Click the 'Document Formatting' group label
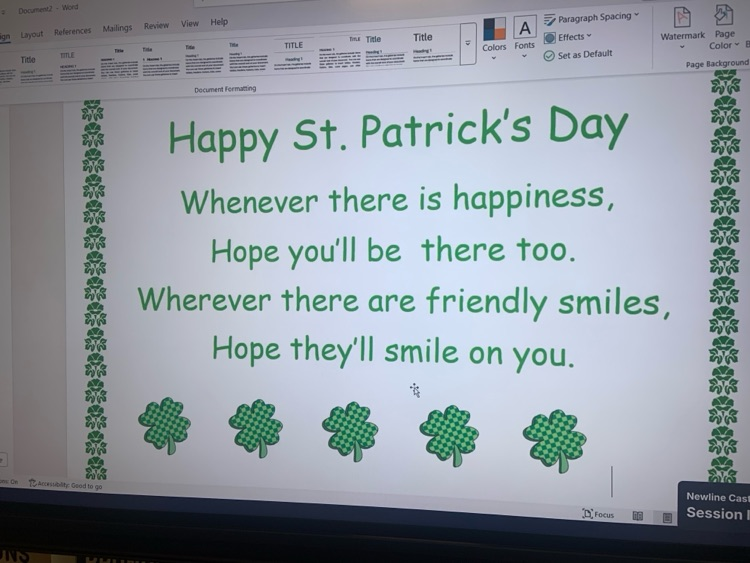The image size is (750, 563). point(225,89)
